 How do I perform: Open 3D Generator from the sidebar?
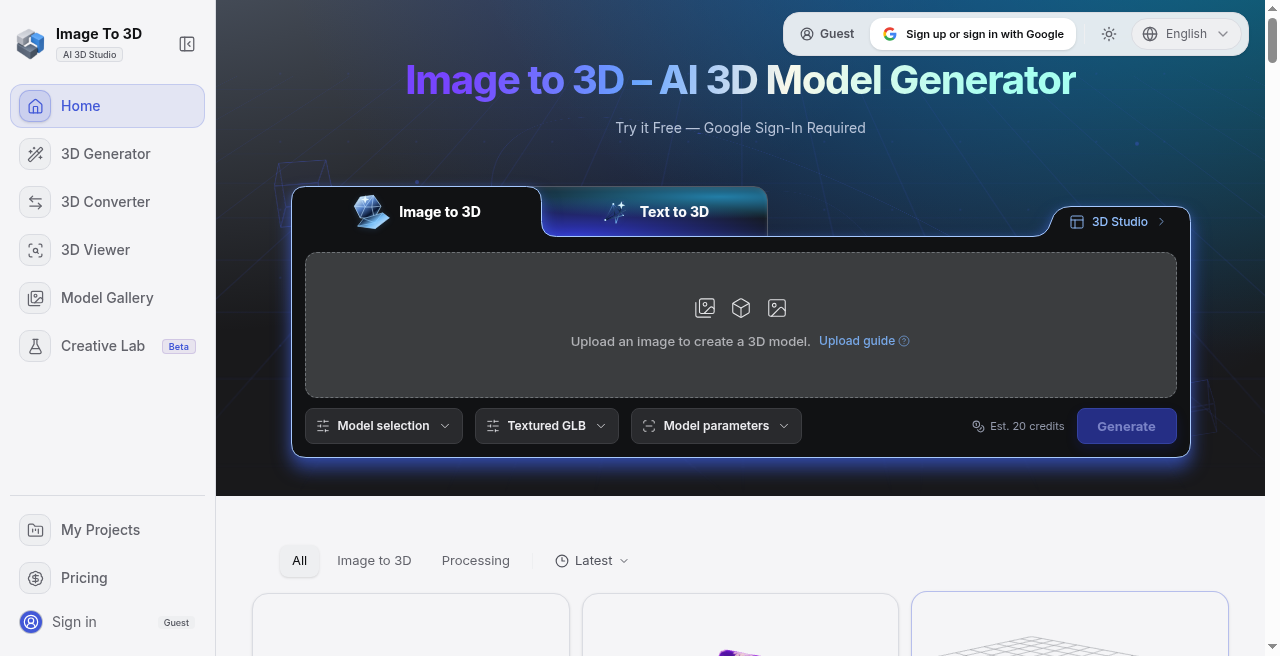coord(108,154)
